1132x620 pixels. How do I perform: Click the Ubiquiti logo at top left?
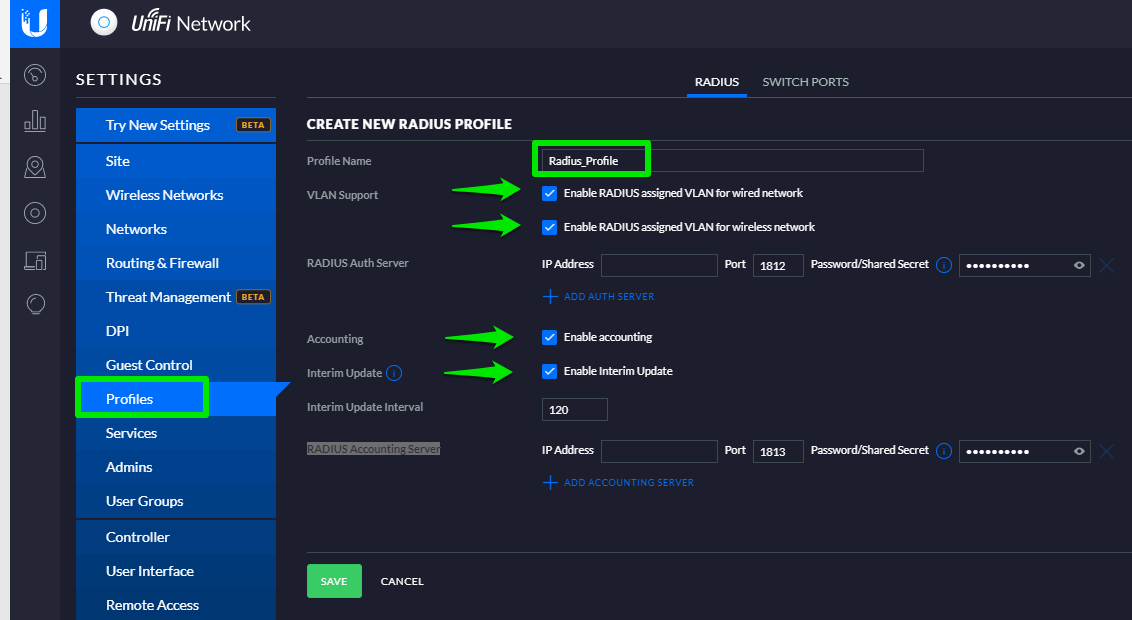[x=35, y=23]
